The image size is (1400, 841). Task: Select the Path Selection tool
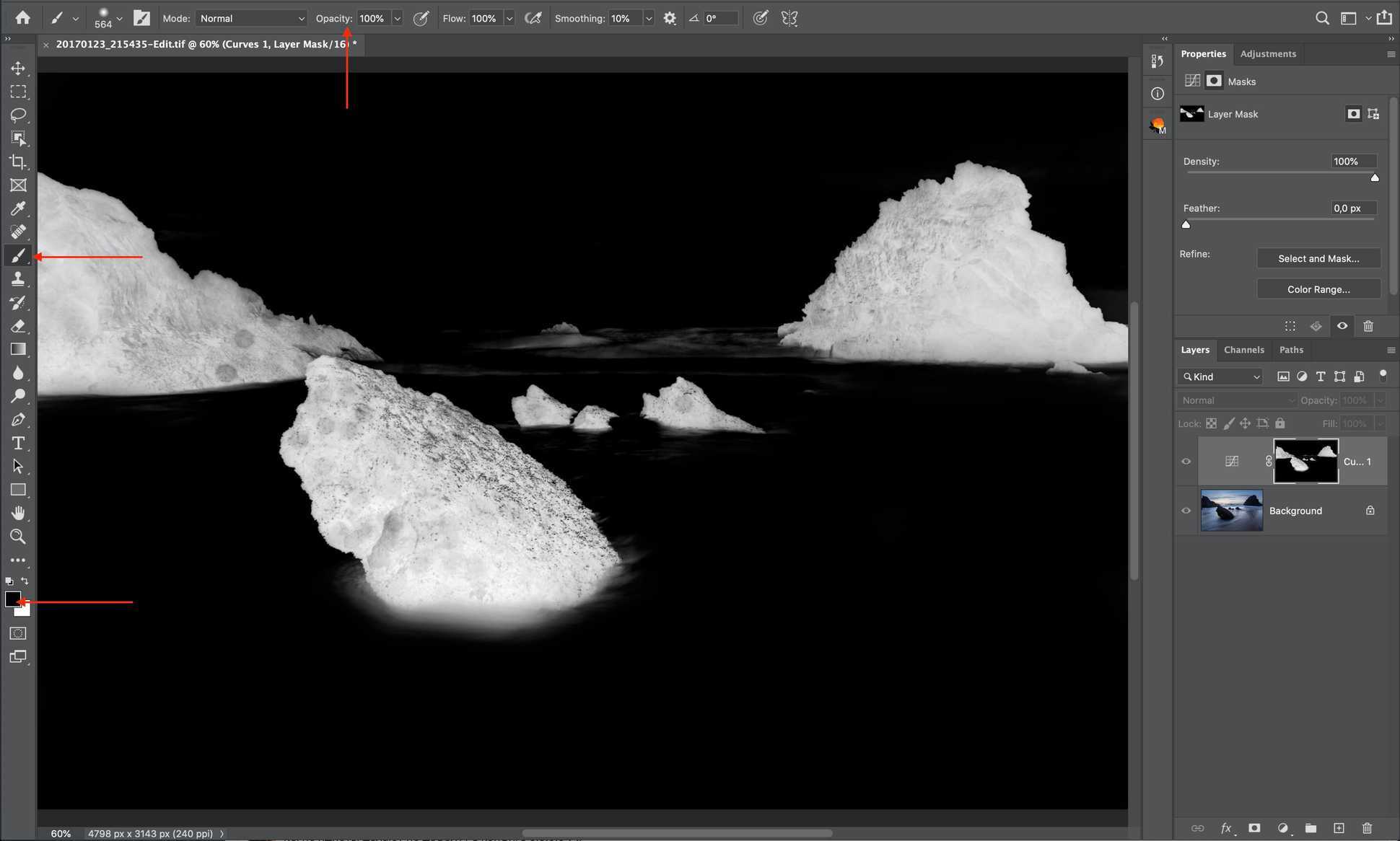pyautogui.click(x=18, y=467)
